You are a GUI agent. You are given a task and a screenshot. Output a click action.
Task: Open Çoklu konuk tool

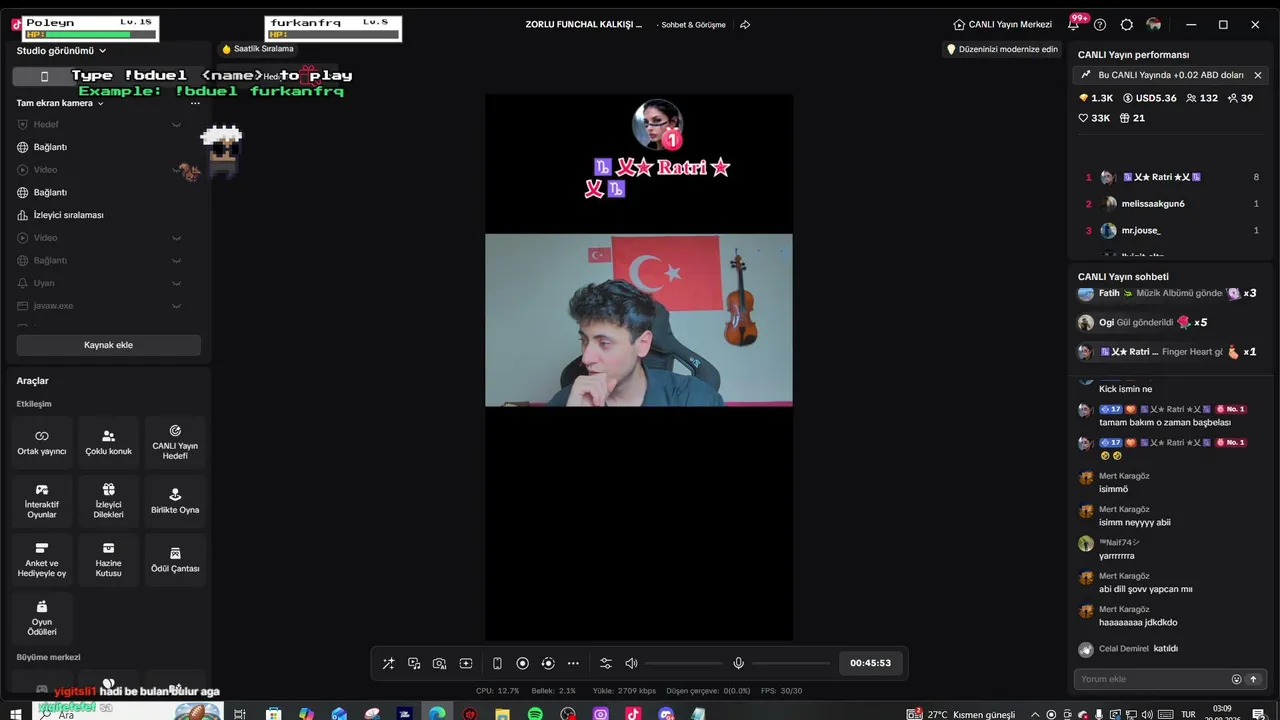(x=108, y=443)
